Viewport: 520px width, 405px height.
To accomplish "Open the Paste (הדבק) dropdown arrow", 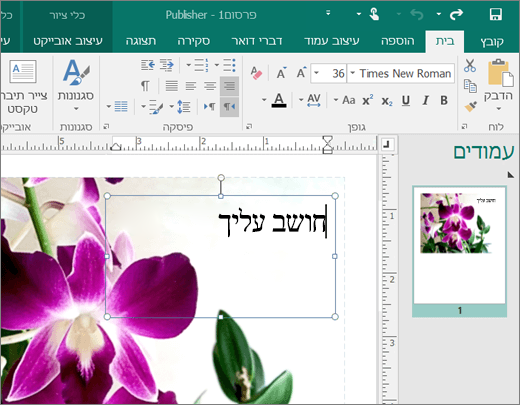I will click(498, 109).
